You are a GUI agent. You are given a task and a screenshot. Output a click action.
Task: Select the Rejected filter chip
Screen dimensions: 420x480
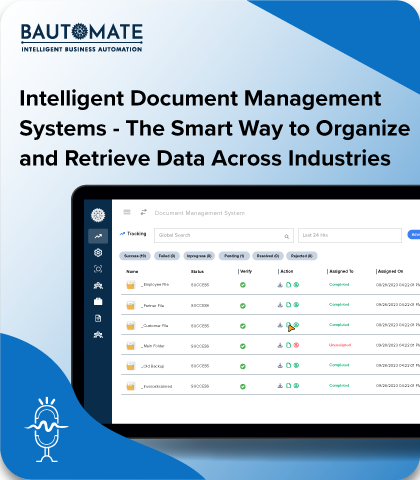[x=302, y=256]
